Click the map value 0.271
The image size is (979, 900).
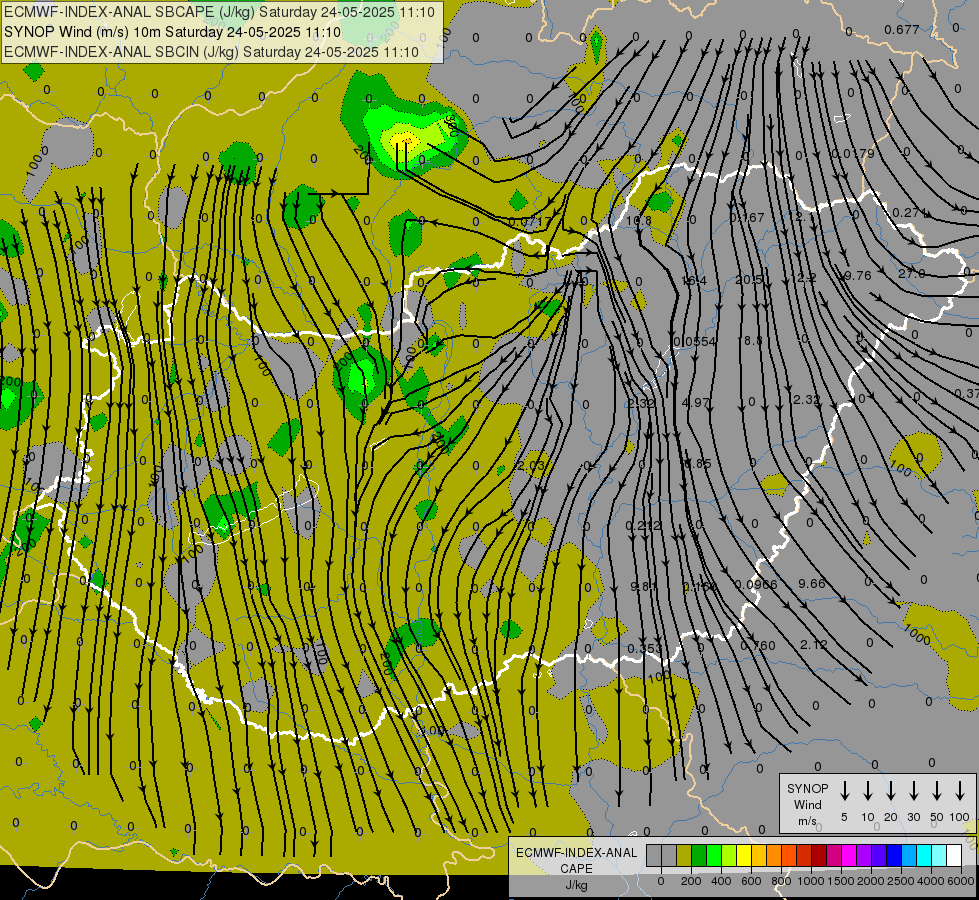(908, 212)
